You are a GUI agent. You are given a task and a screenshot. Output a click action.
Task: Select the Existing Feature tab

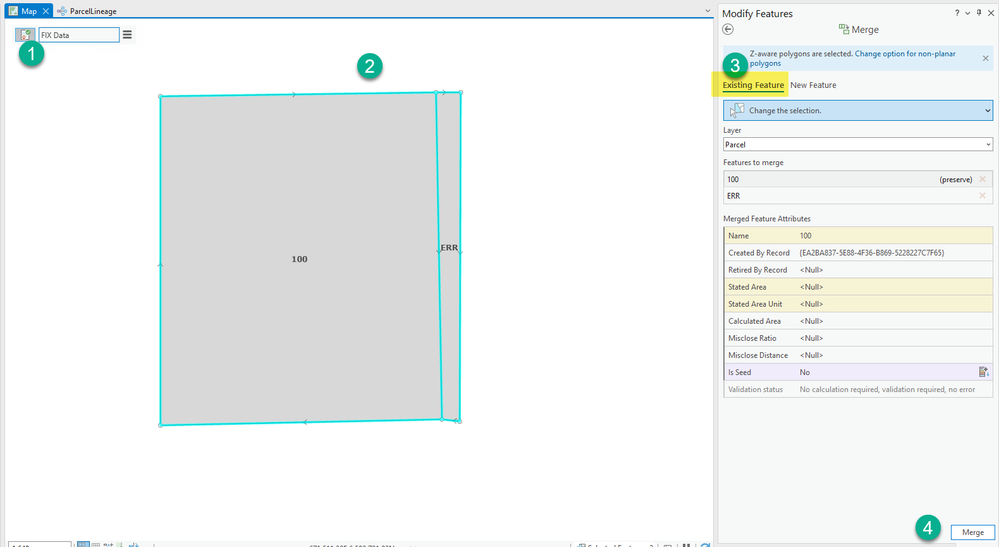[753, 85]
